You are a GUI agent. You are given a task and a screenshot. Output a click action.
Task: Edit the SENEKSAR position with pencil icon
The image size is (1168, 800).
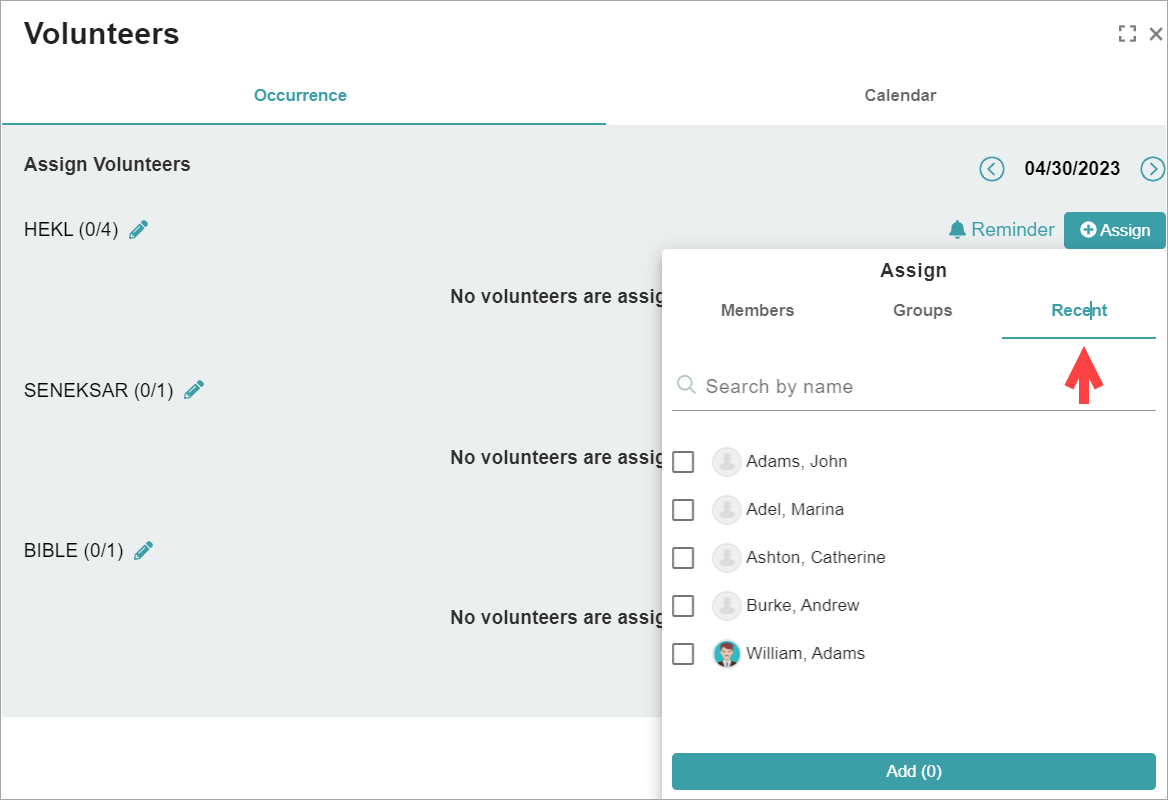[194, 390]
